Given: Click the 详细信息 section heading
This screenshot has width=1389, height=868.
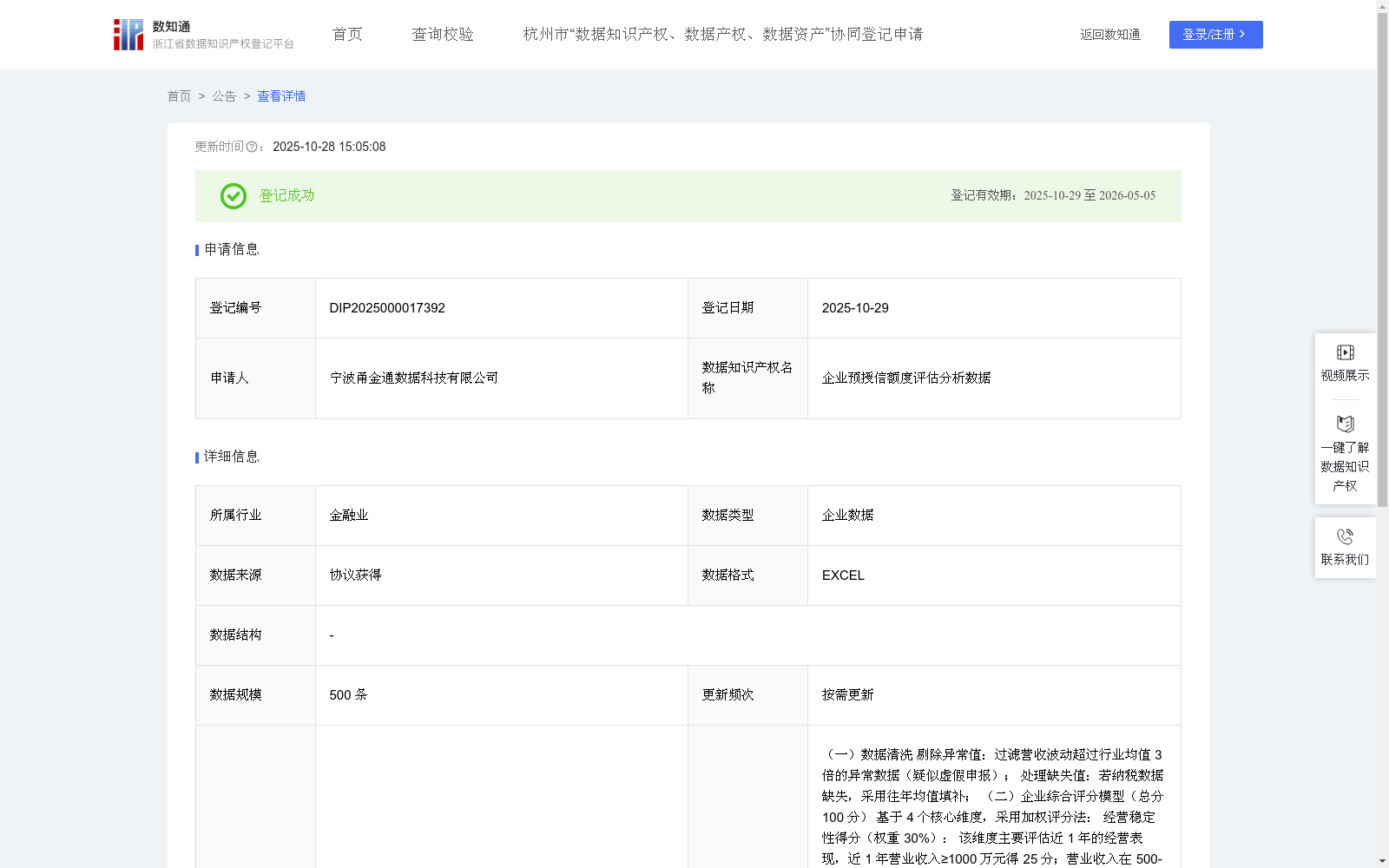Looking at the screenshot, I should click(232, 457).
